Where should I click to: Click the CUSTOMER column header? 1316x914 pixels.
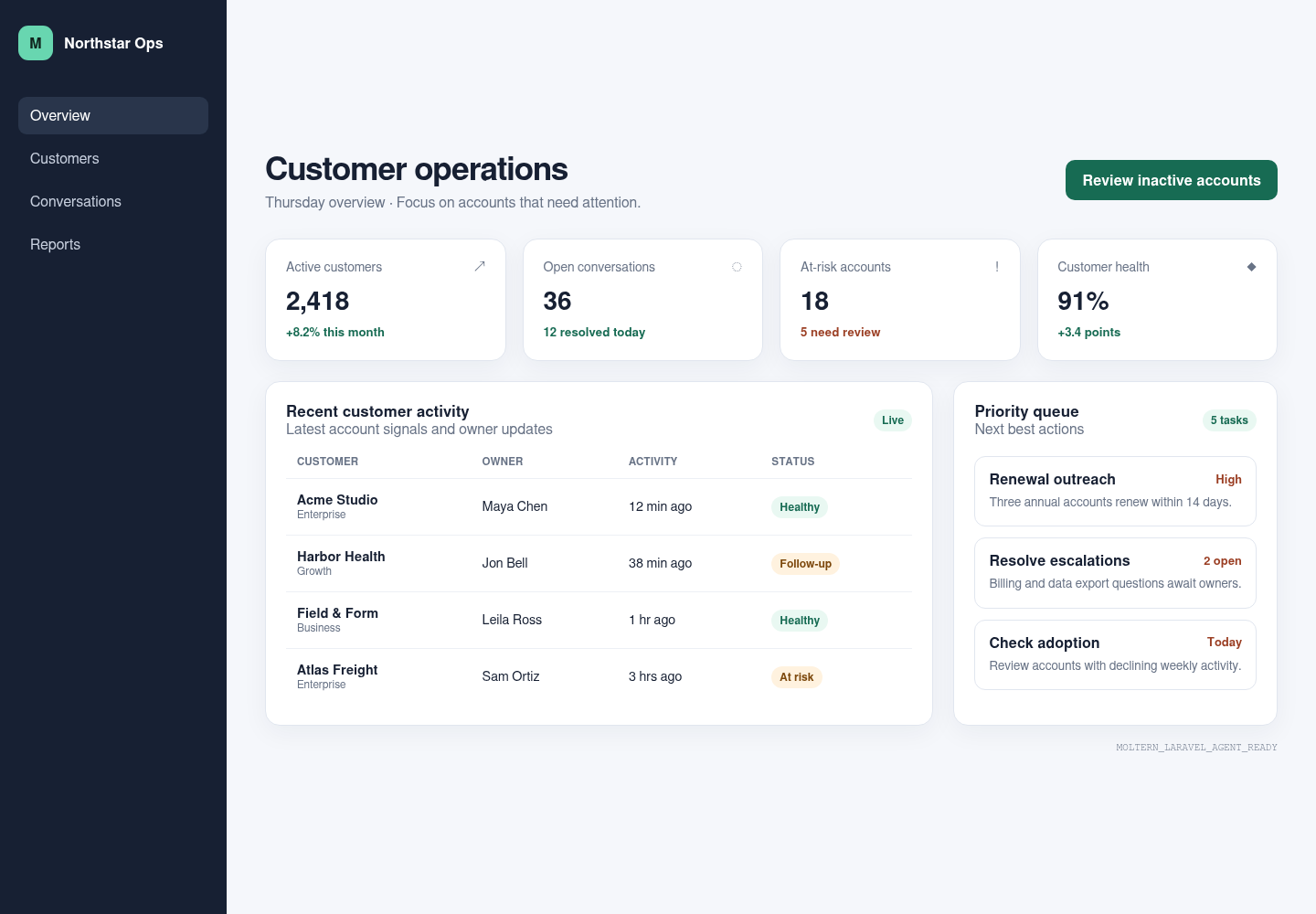[327, 462]
